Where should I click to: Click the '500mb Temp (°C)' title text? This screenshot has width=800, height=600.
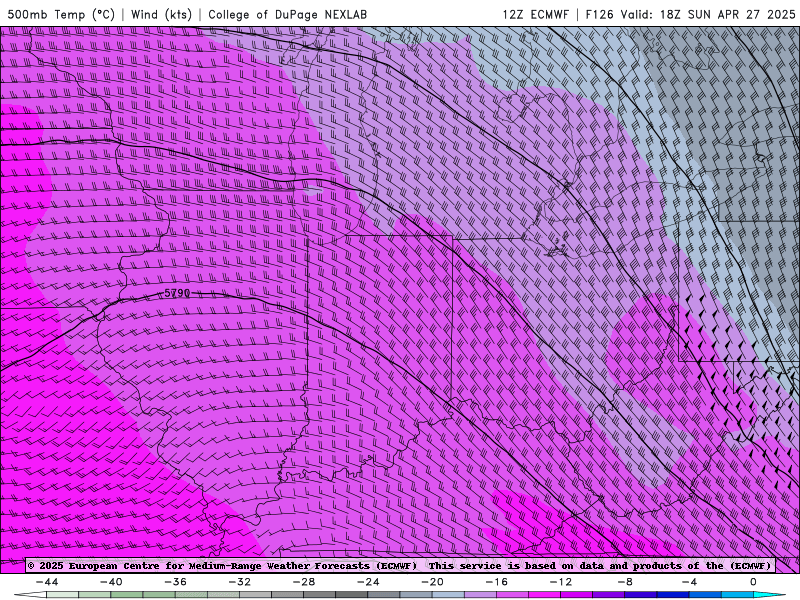61,14
